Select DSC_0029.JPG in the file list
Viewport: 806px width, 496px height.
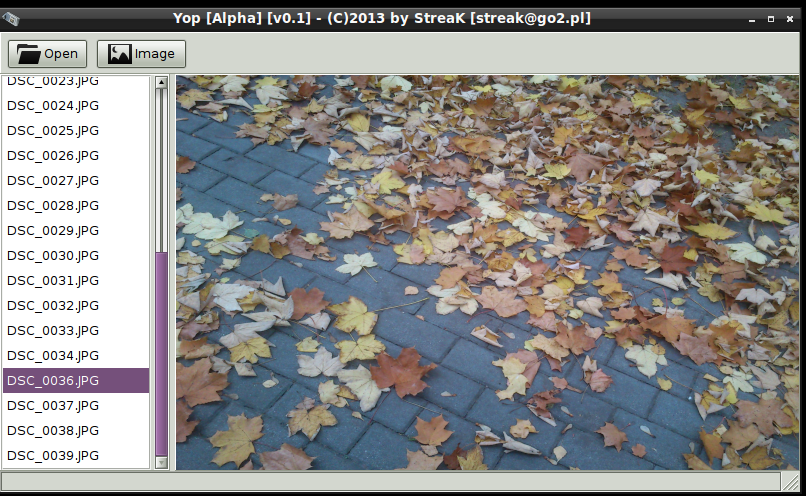(76, 230)
